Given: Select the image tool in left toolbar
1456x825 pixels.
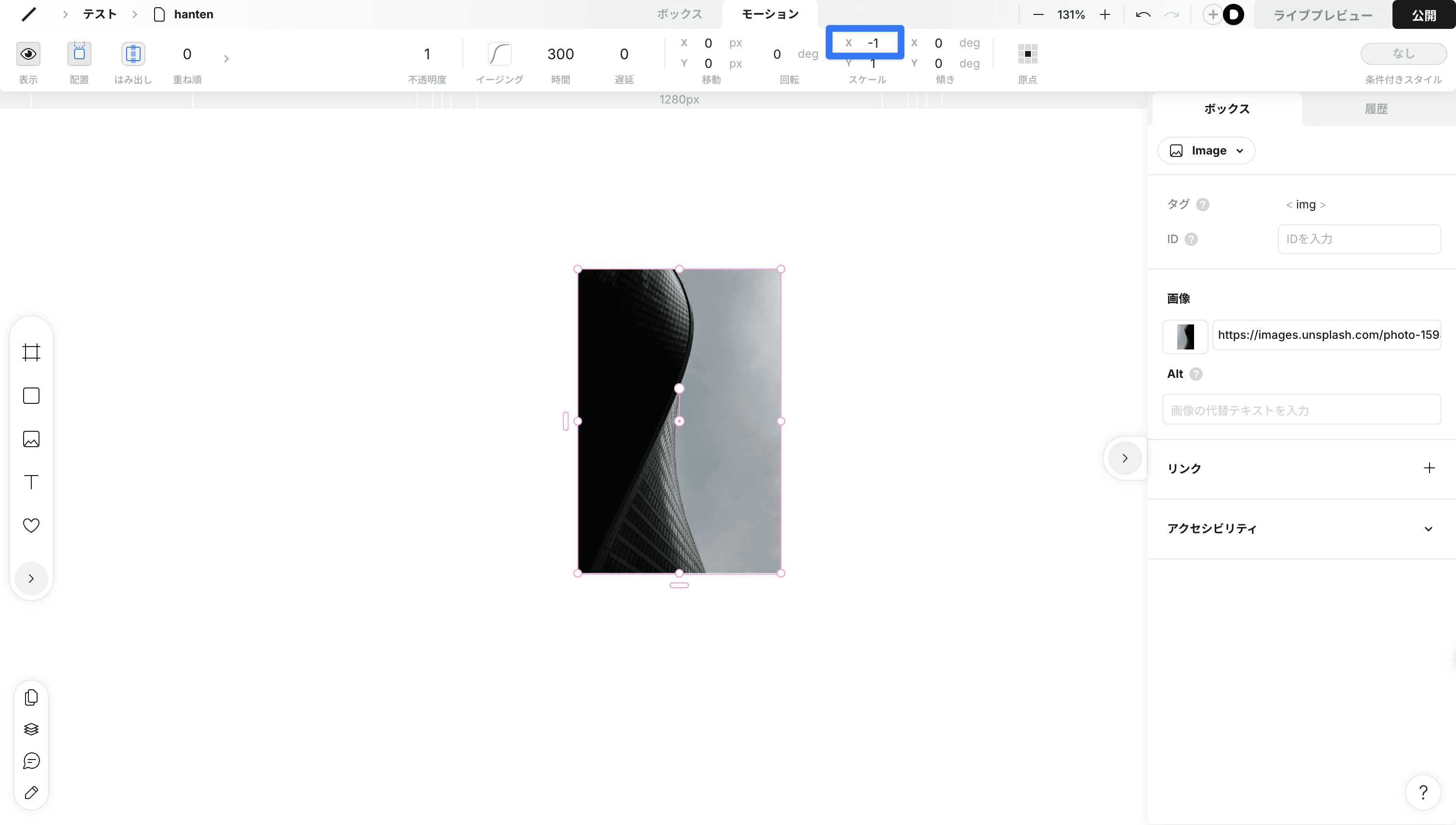Looking at the screenshot, I should pyautogui.click(x=31, y=439).
